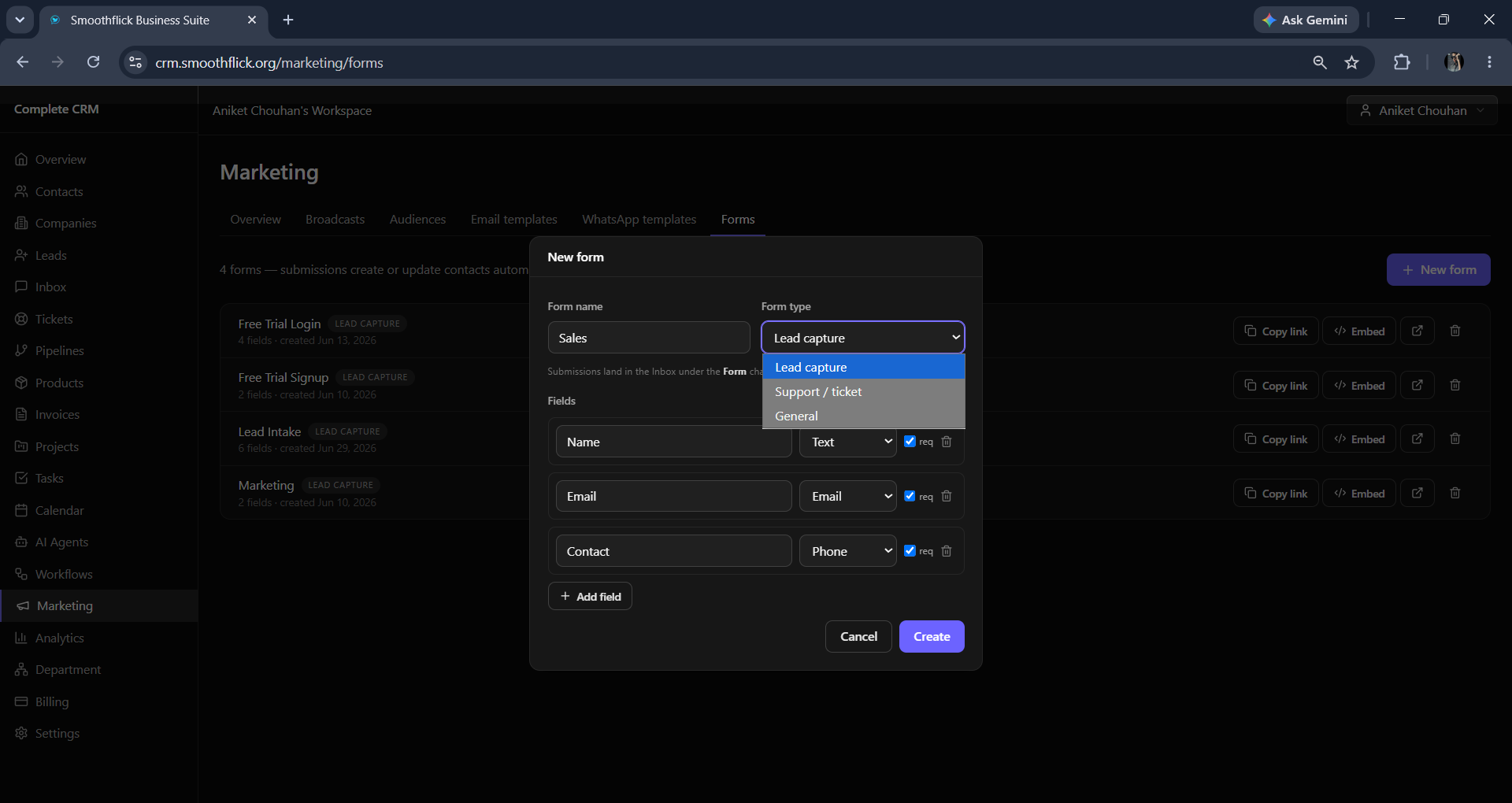Image resolution: width=1512 pixels, height=803 pixels.
Task: Delete the Name field with trash icon
Action: pyautogui.click(x=947, y=442)
